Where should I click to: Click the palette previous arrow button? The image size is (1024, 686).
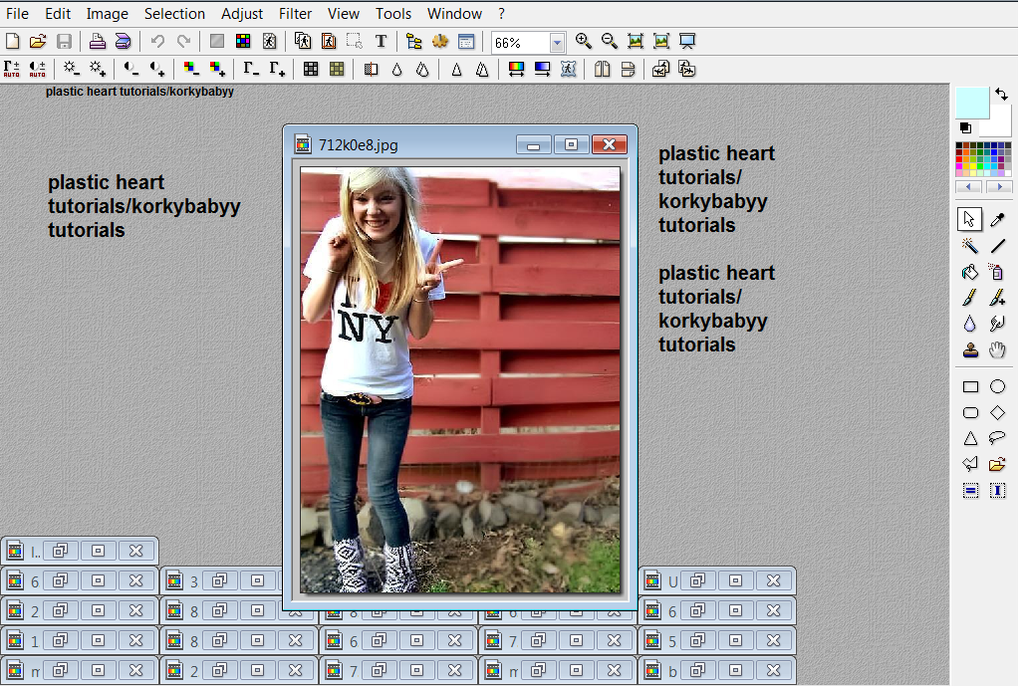[968, 187]
